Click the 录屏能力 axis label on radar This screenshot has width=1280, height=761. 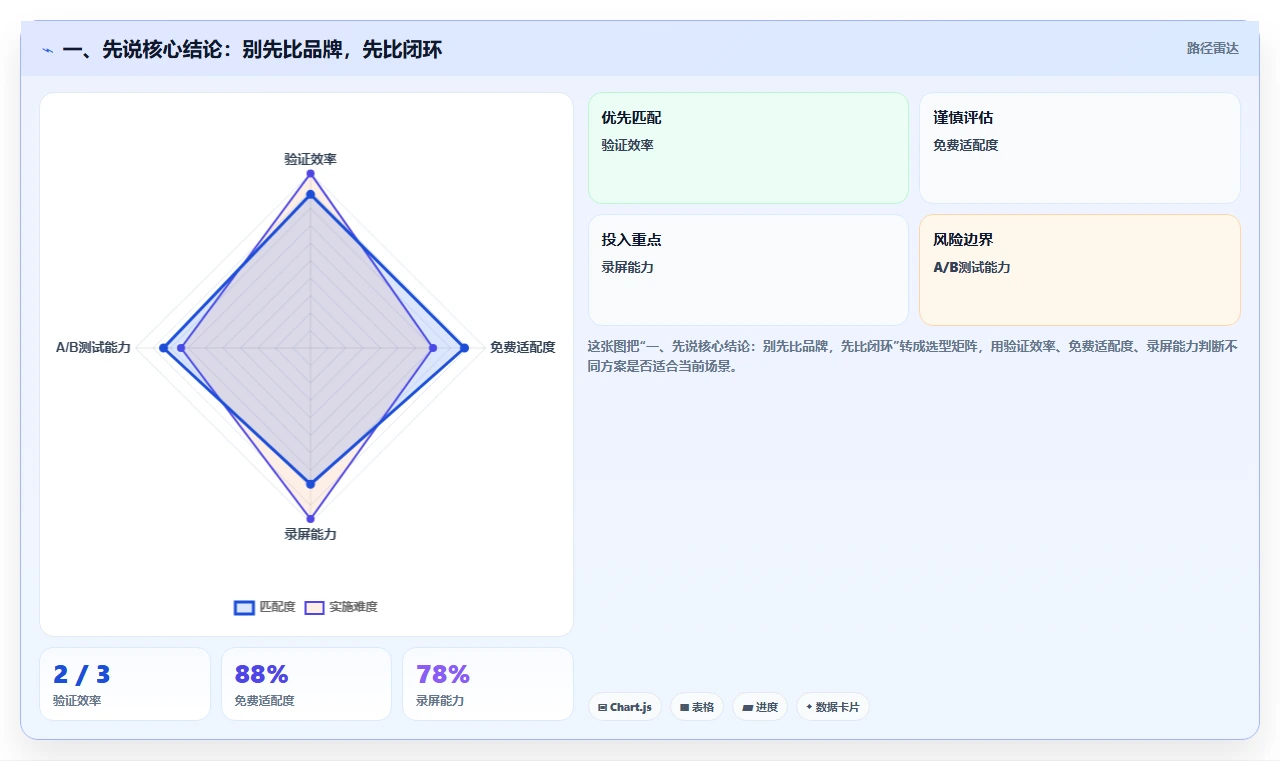tap(310, 534)
